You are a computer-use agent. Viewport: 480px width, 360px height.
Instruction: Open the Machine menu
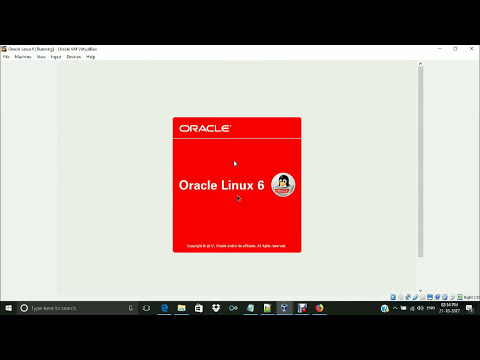coord(23,57)
